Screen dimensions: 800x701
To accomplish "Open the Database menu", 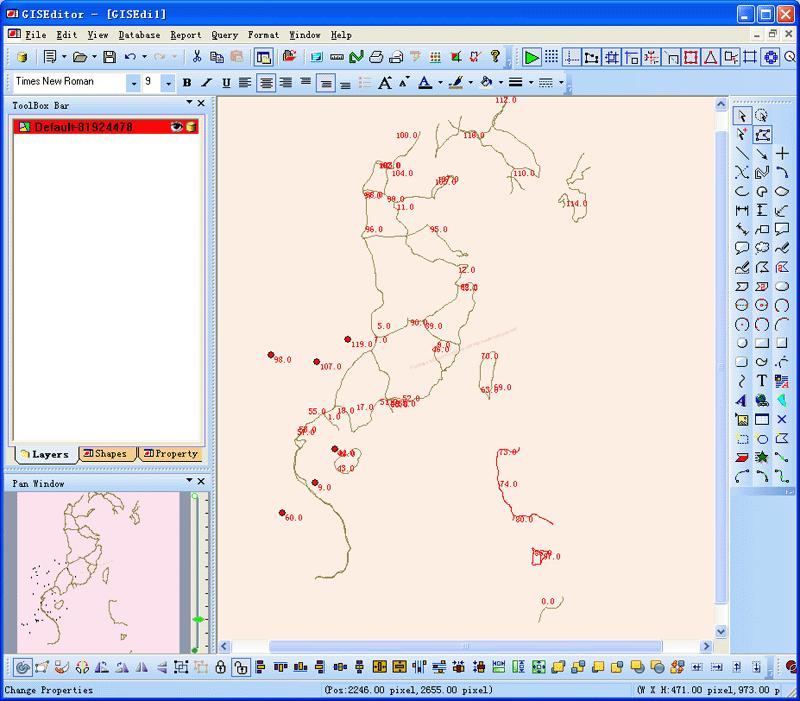I will 138,35.
